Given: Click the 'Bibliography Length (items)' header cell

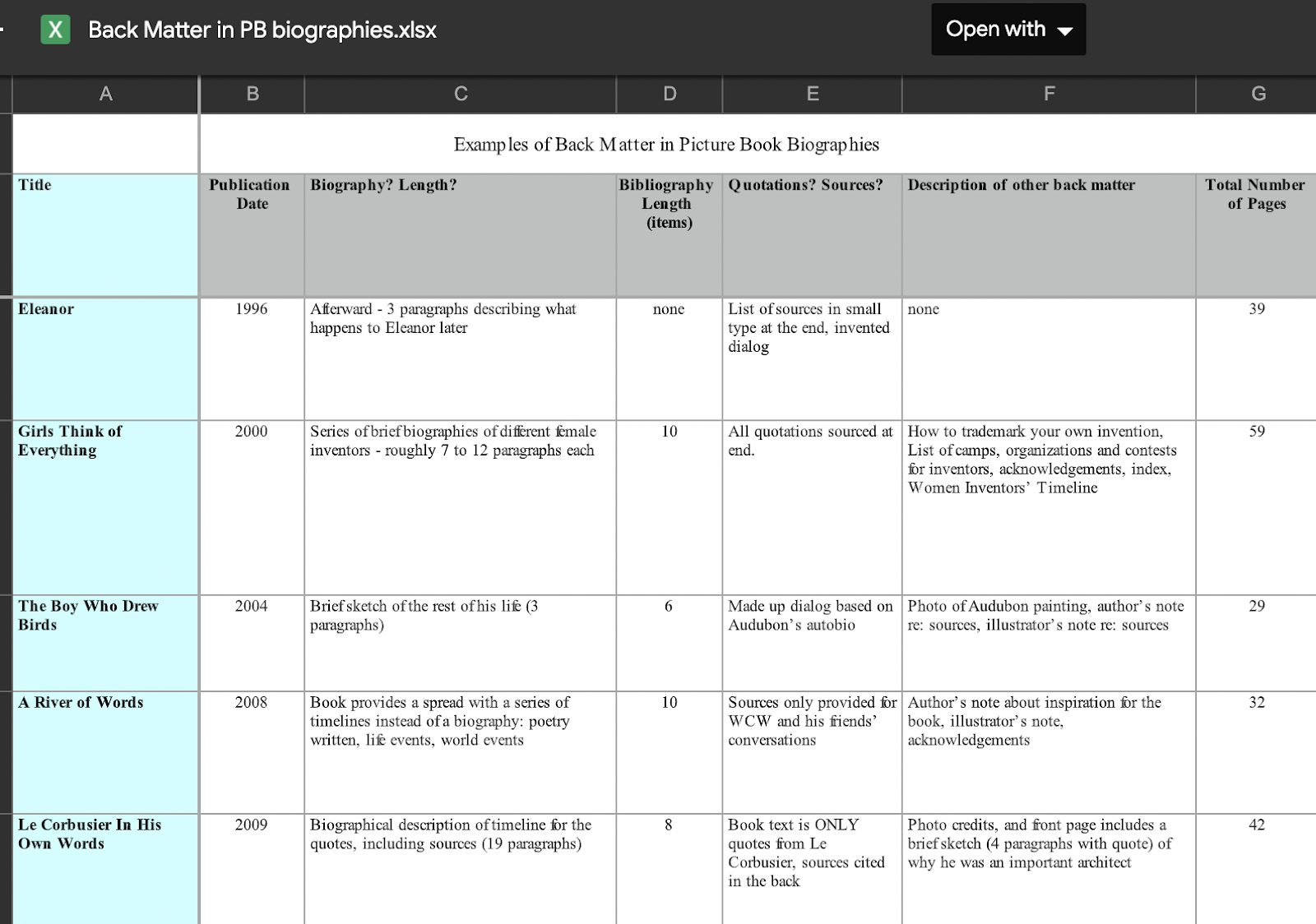Looking at the screenshot, I should pos(670,235).
